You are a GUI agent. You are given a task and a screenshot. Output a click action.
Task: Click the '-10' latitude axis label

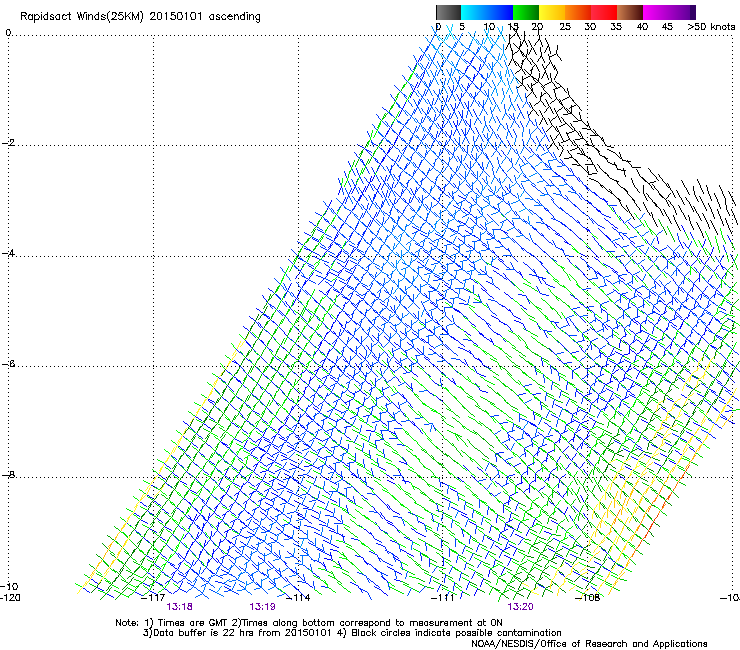pos(9,586)
